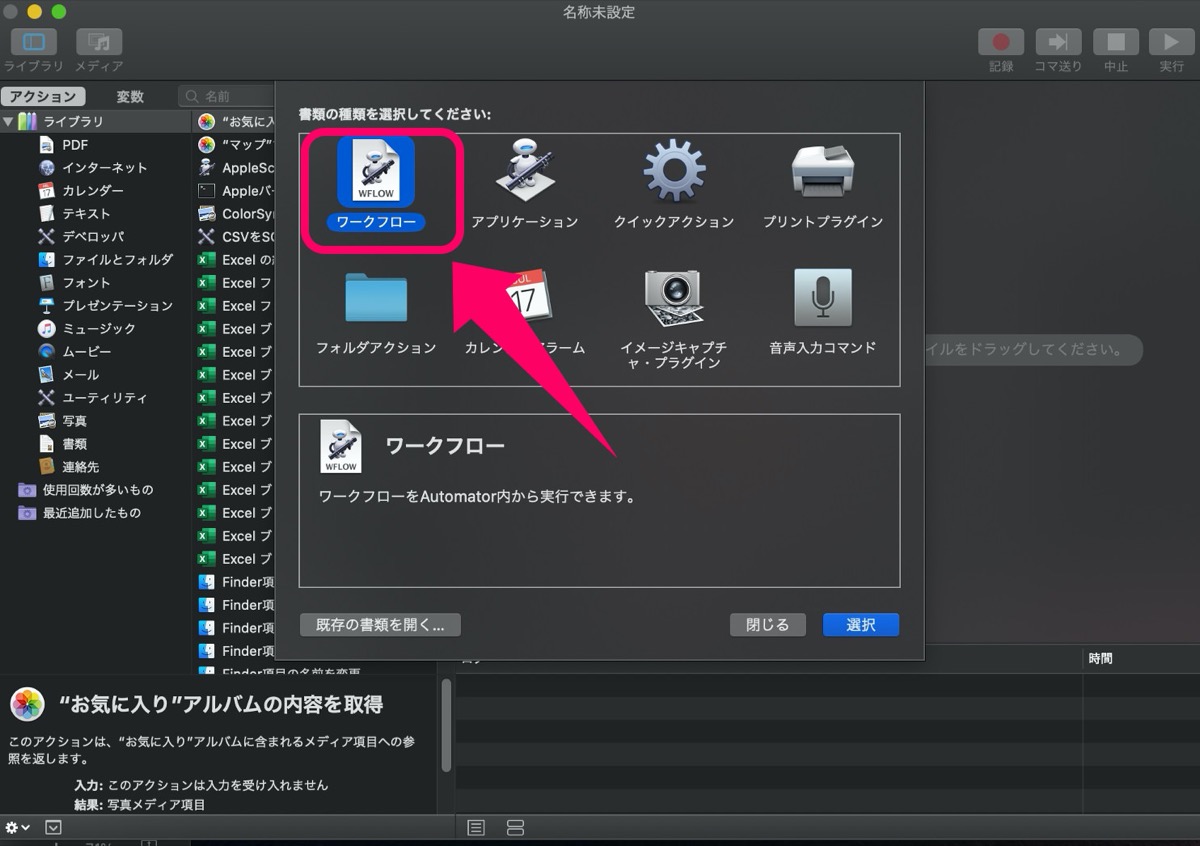The height and width of the screenshot is (846, 1200).
Task: Show the log list view button
Action: 476,828
